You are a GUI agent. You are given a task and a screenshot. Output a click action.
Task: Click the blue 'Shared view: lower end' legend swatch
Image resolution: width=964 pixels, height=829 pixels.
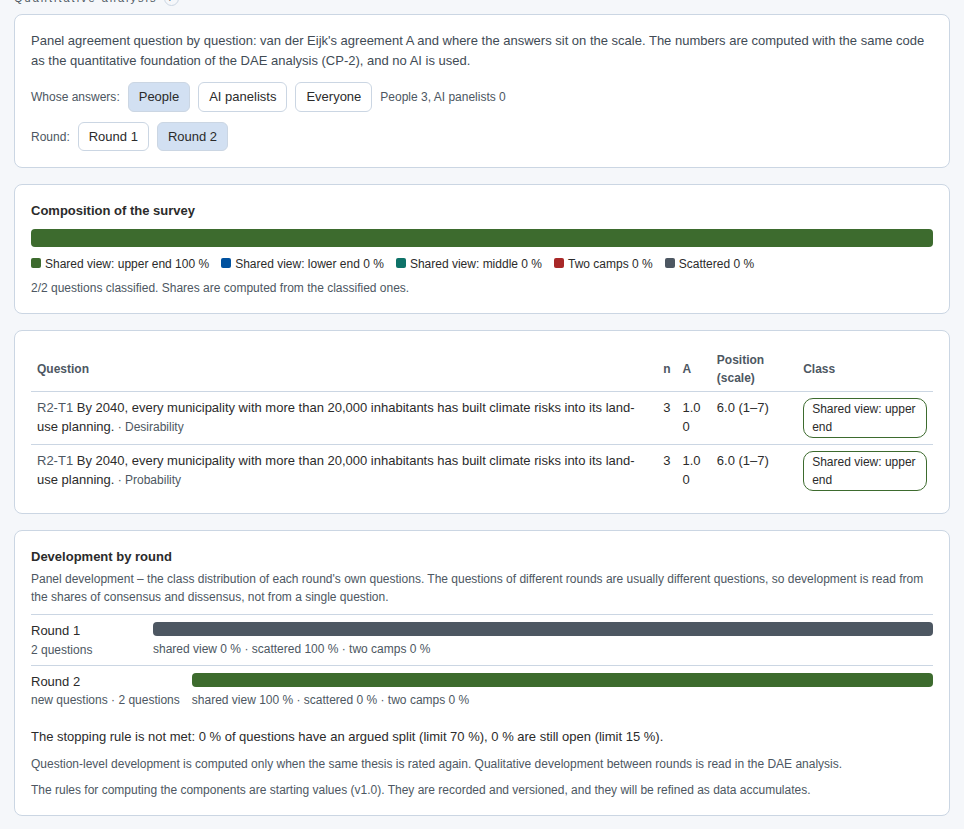click(226, 263)
